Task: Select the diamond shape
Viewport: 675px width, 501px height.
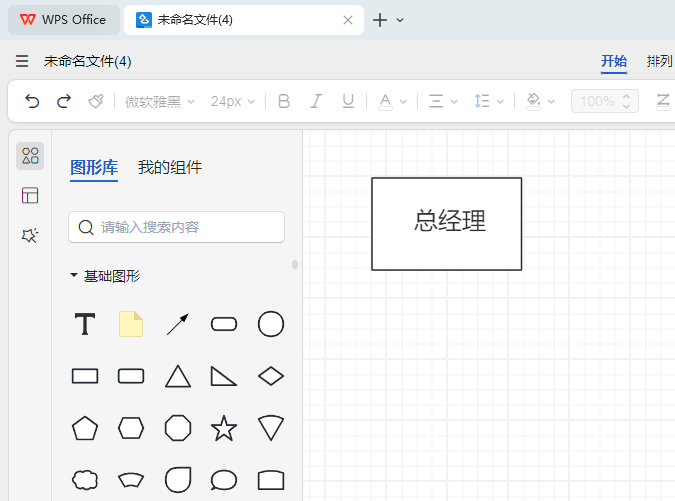Action: 271,376
